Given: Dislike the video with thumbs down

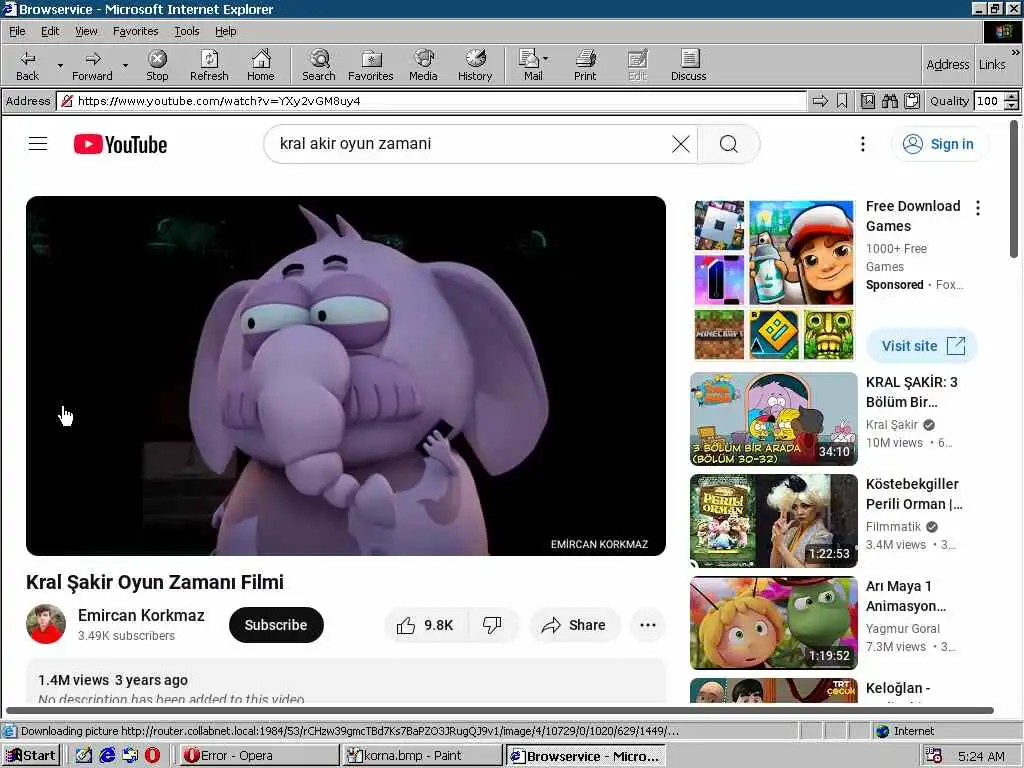Looking at the screenshot, I should pyautogui.click(x=492, y=625).
